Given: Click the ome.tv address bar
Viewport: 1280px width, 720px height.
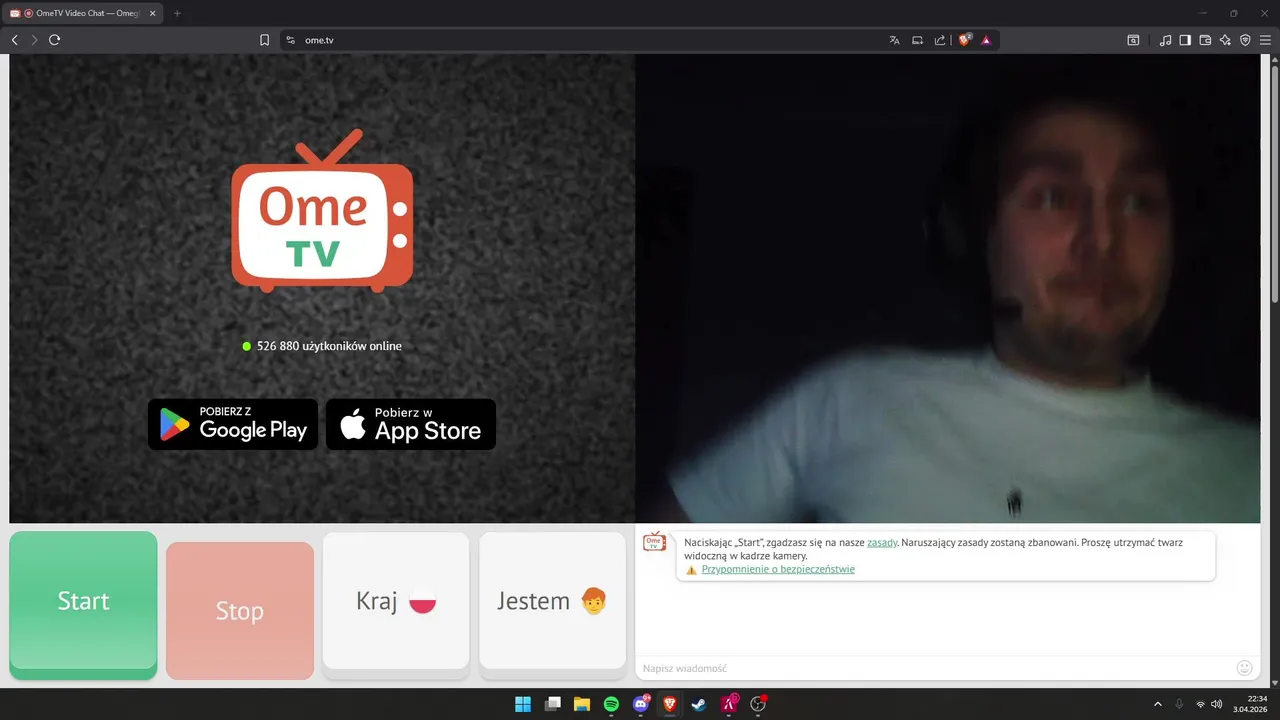Looking at the screenshot, I should (x=590, y=40).
